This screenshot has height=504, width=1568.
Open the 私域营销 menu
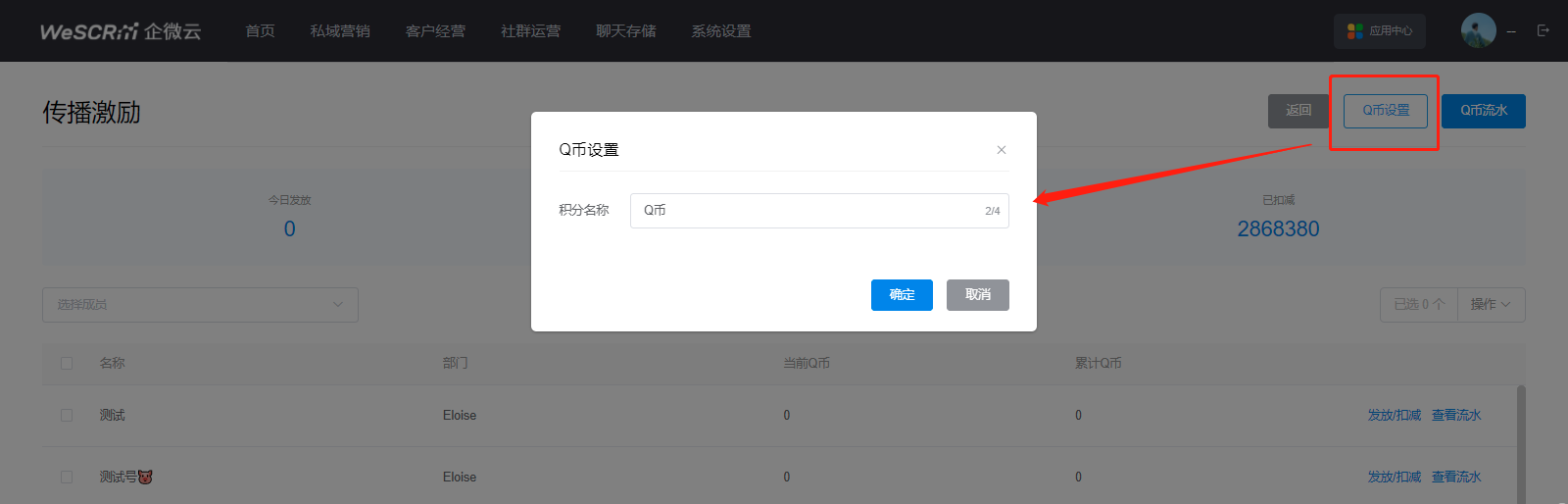pyautogui.click(x=340, y=31)
